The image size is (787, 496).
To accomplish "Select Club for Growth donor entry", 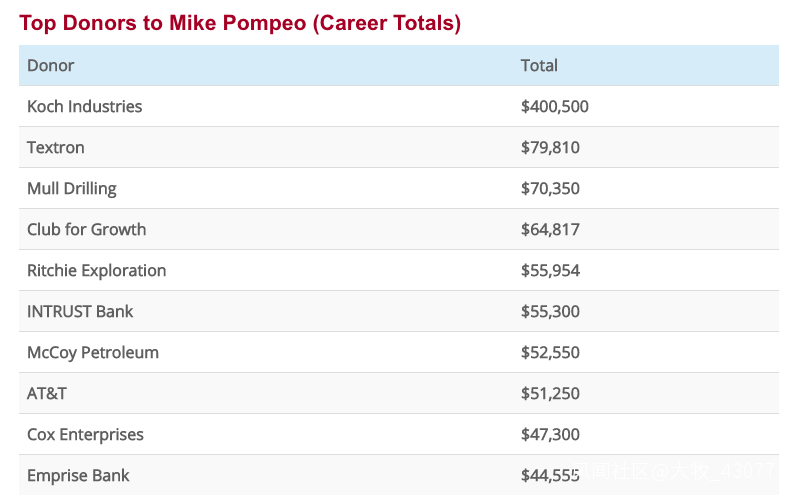I will pyautogui.click(x=87, y=230).
